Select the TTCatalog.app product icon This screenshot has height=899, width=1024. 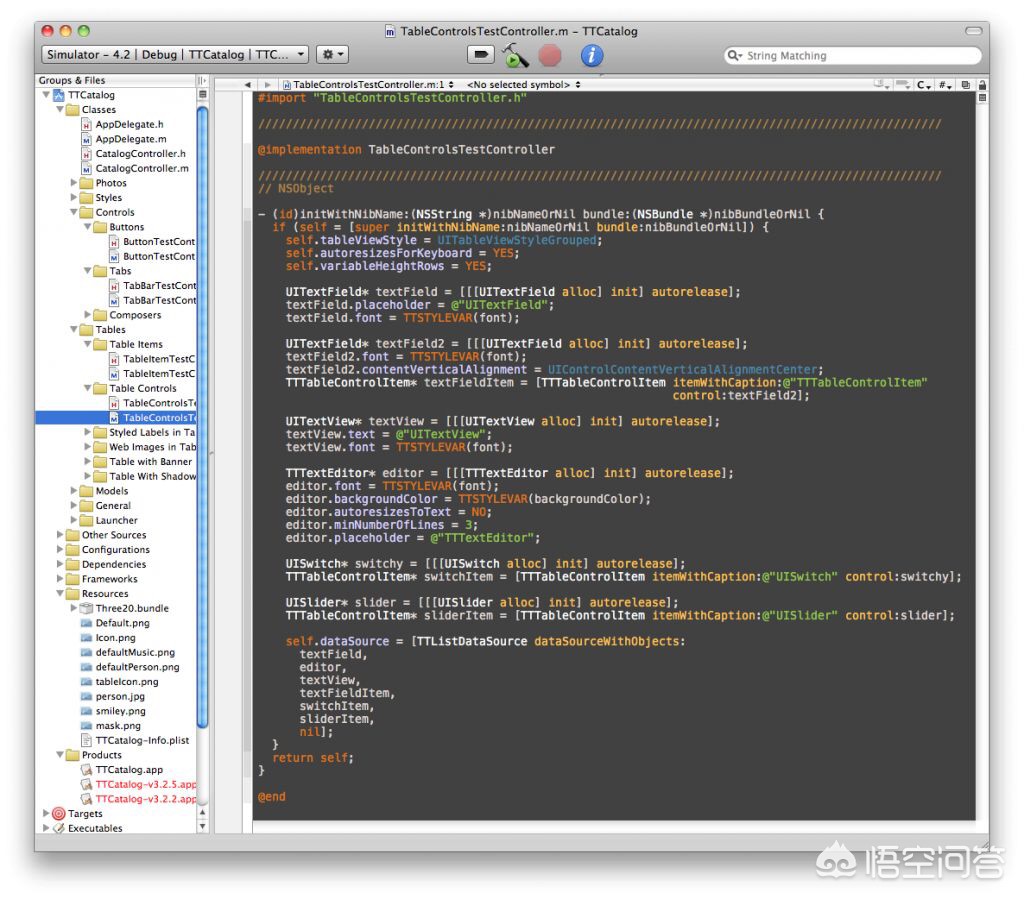[x=86, y=770]
